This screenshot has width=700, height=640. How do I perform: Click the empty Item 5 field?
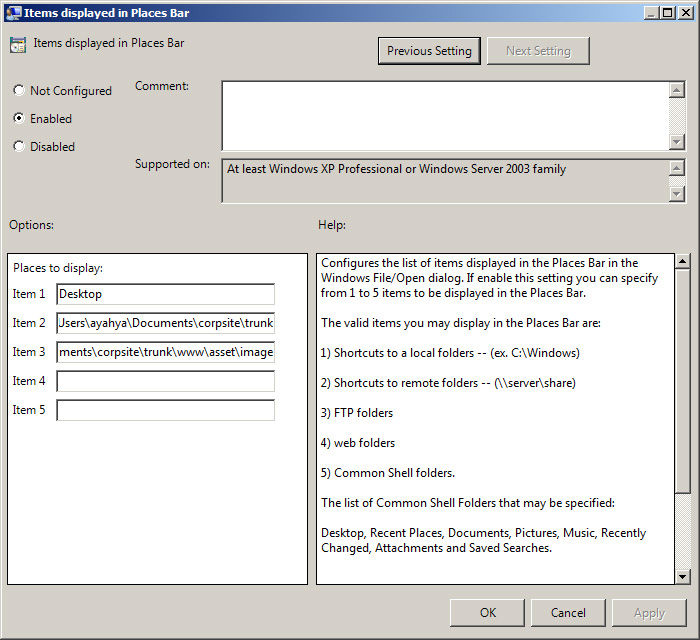pos(166,410)
